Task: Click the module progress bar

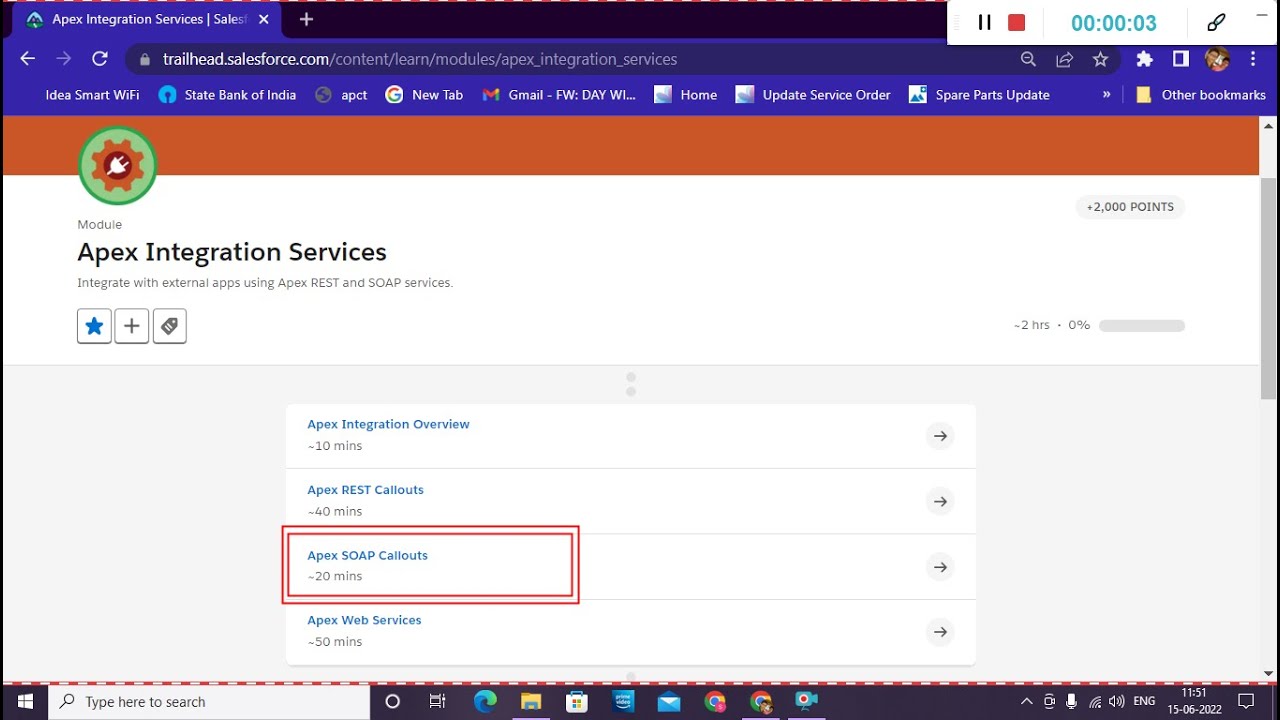Action: pyautogui.click(x=1142, y=326)
